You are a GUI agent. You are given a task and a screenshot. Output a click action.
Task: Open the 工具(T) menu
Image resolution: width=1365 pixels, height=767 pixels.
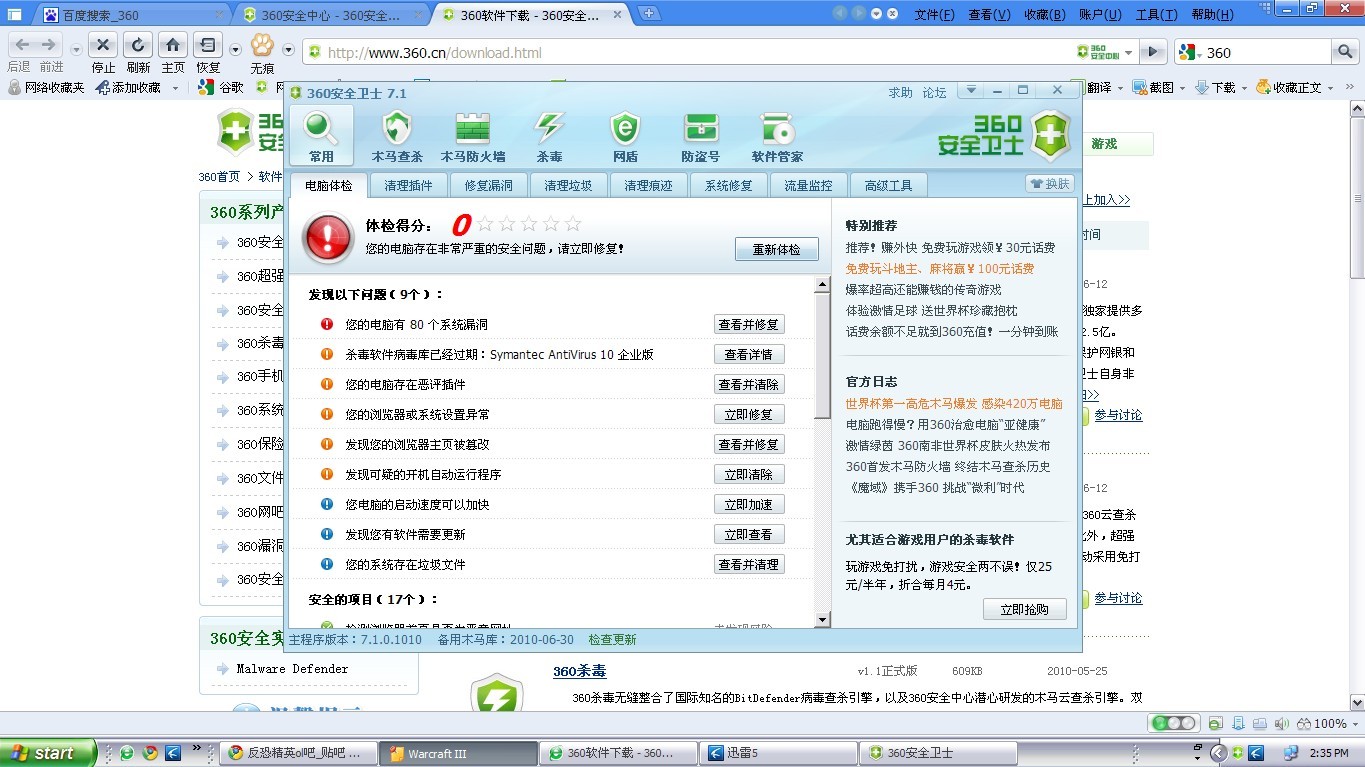[x=1156, y=14]
